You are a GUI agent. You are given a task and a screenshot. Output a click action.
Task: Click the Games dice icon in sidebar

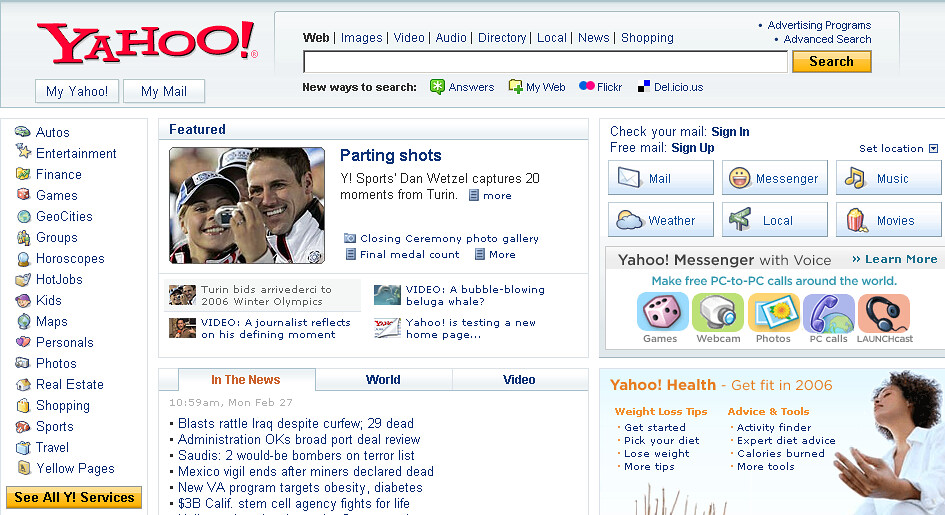pos(23,195)
